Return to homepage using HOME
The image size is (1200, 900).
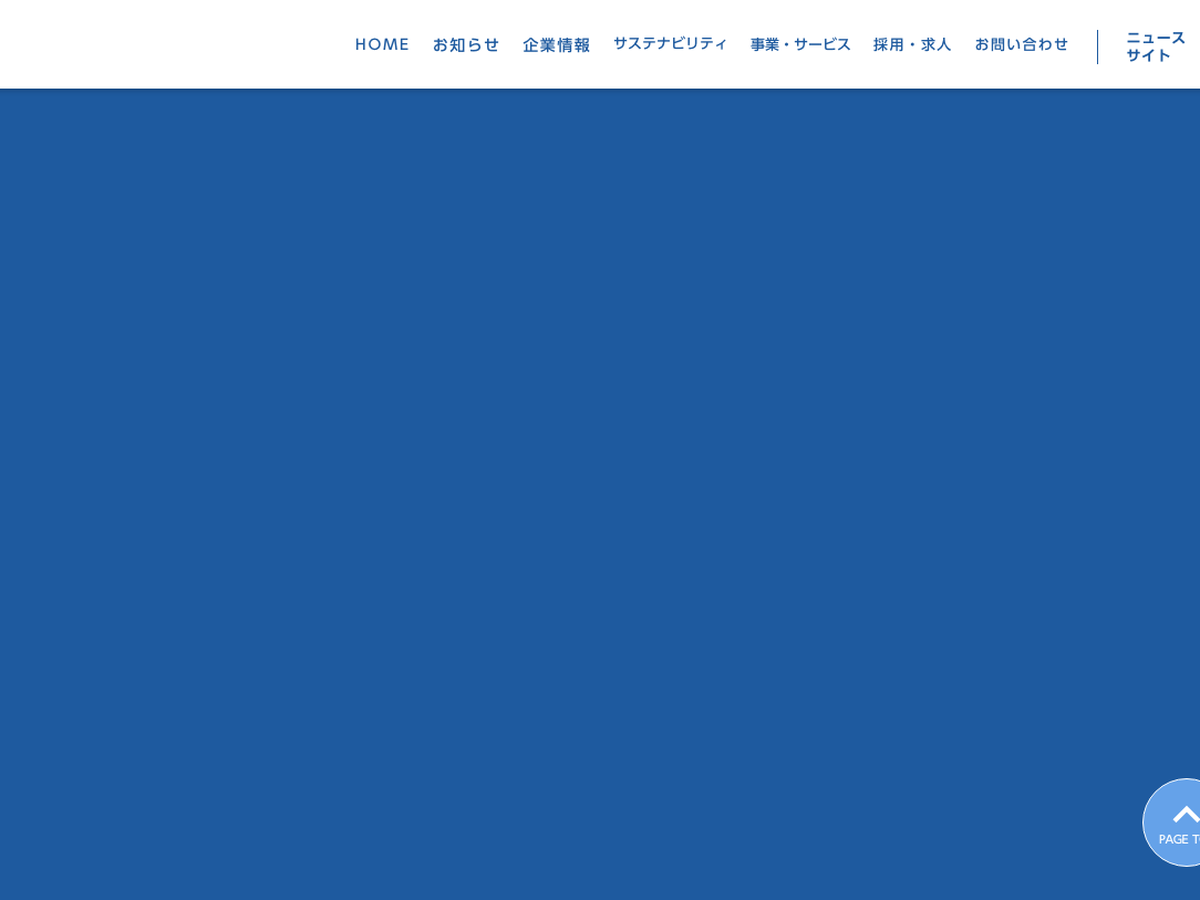382,45
